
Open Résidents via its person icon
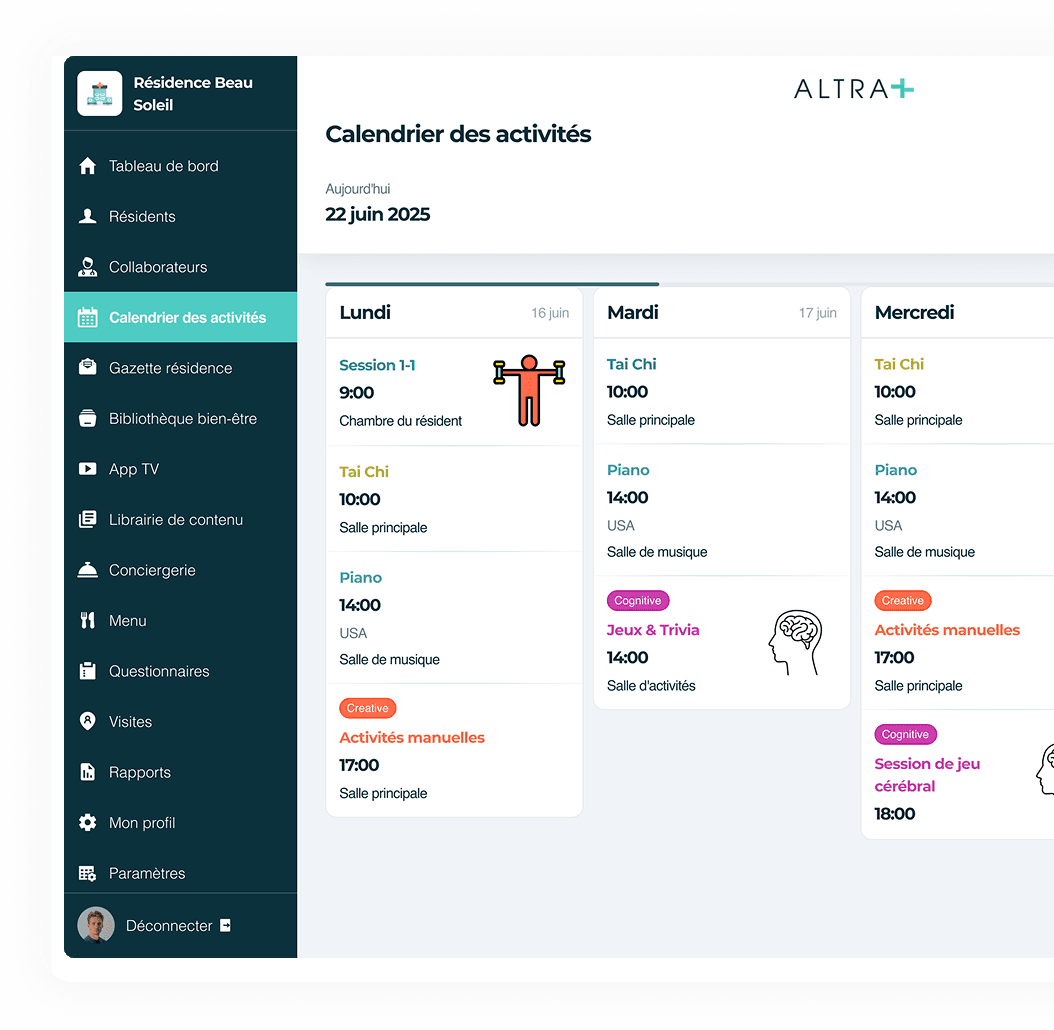pyautogui.click(x=88, y=216)
